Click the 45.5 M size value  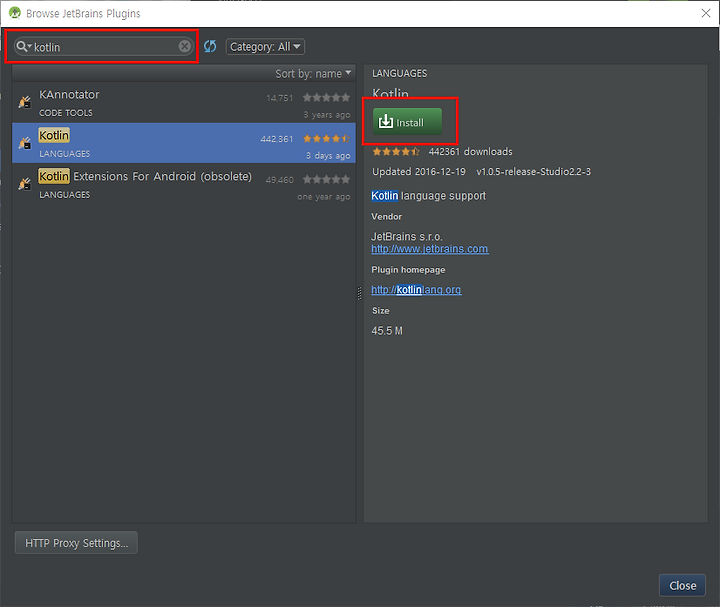click(x=387, y=331)
